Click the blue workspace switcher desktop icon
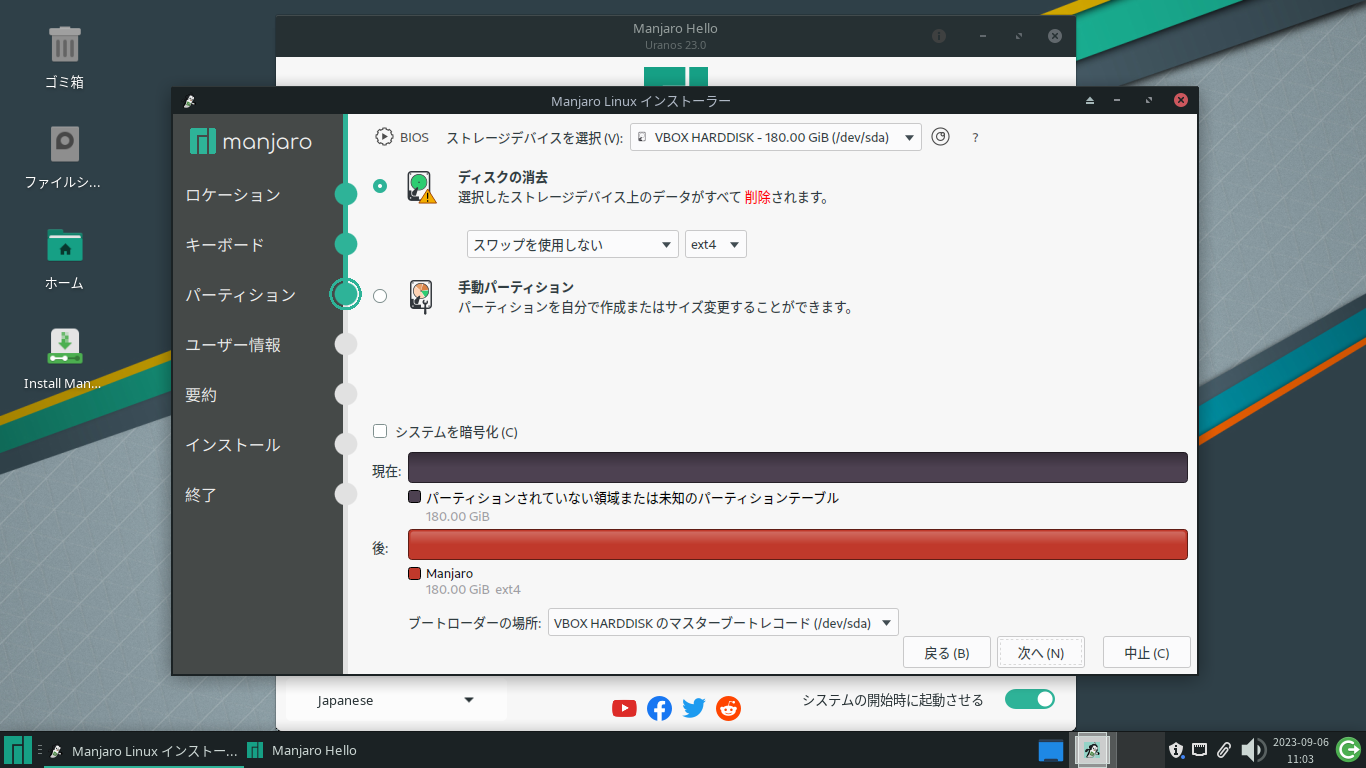The image size is (1366, 768). click(1050, 750)
